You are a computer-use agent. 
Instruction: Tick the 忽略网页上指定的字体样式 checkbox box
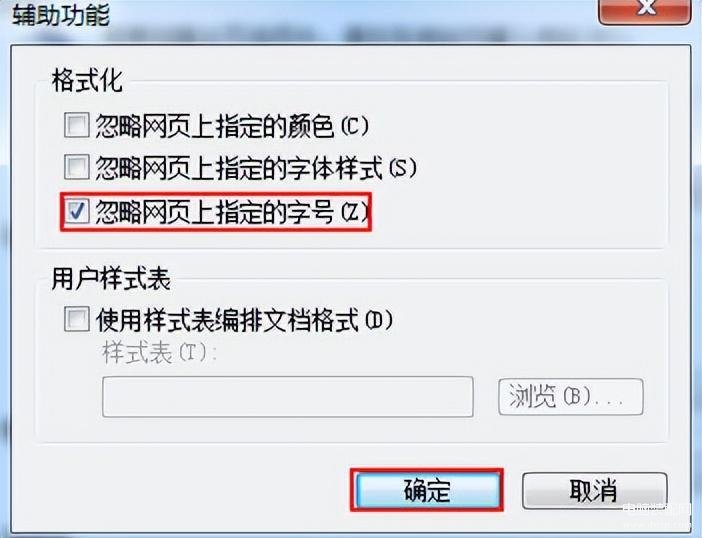[77, 167]
